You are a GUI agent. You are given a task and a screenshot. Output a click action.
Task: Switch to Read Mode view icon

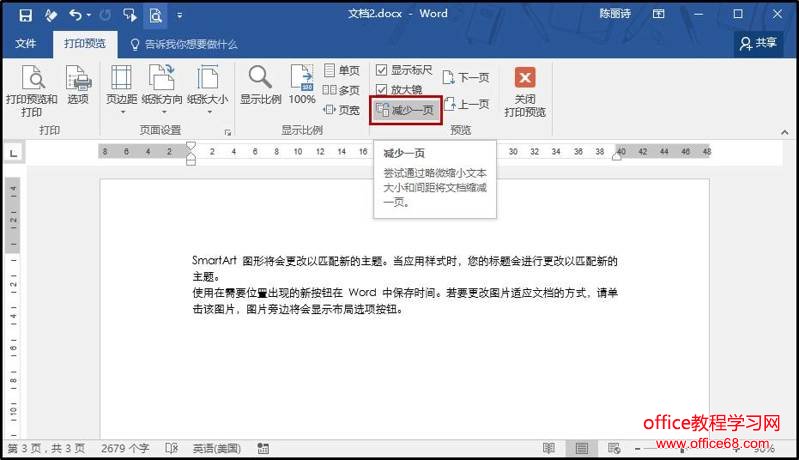click(549, 448)
